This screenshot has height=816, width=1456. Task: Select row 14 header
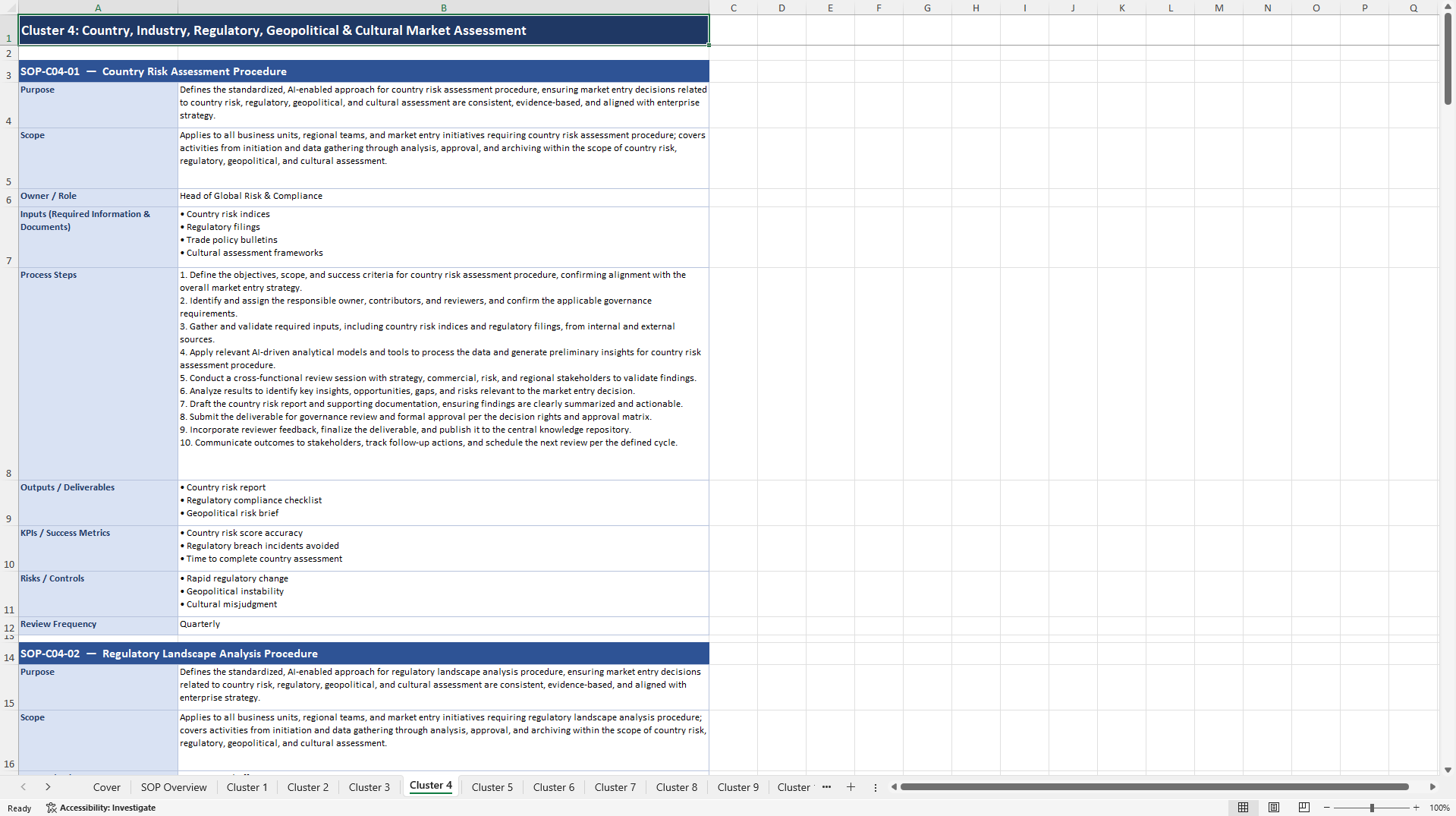point(9,654)
